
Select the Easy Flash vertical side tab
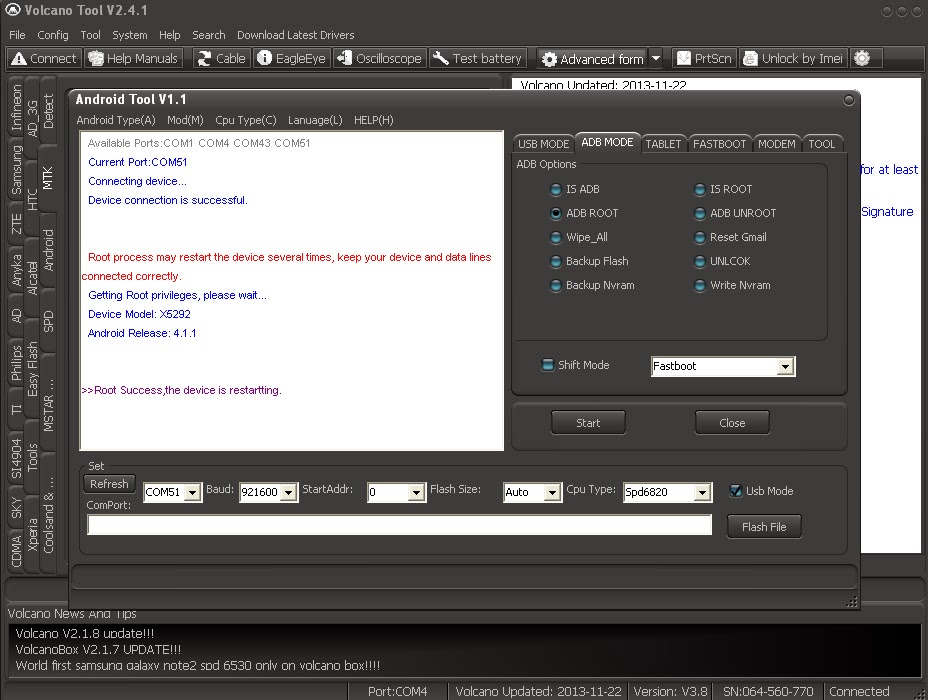pos(32,368)
